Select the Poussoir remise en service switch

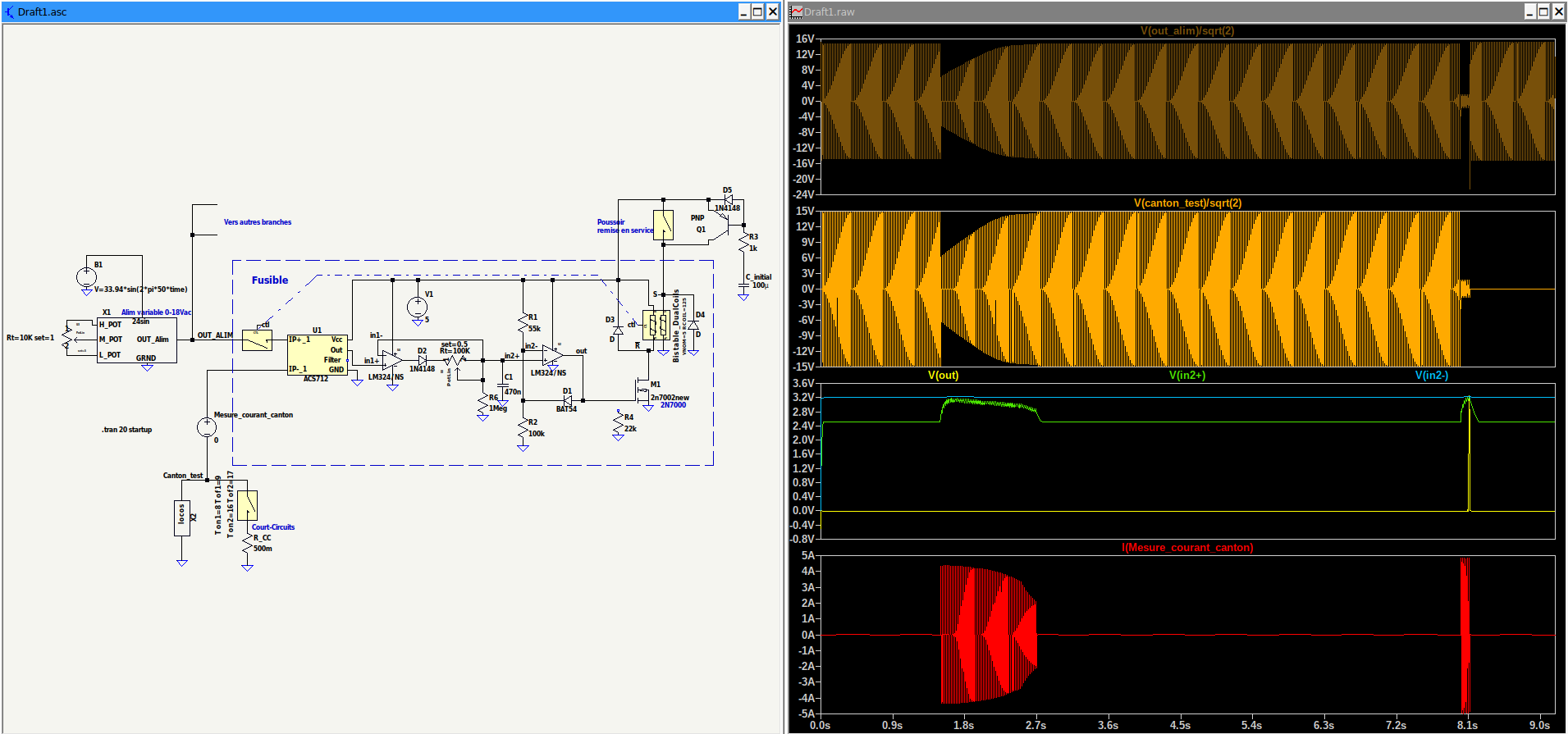pos(663,225)
